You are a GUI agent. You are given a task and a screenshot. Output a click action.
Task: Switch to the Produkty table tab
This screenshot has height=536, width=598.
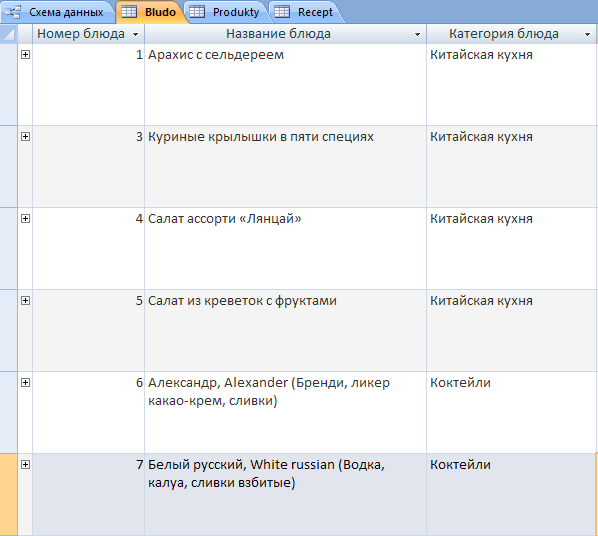coord(227,12)
